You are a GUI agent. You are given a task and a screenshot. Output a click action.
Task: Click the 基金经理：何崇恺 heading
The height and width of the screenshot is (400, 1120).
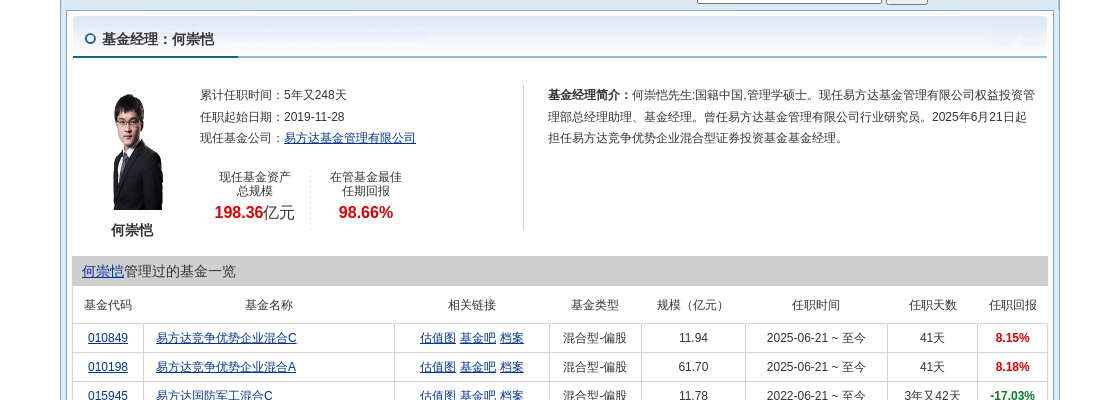click(x=158, y=39)
